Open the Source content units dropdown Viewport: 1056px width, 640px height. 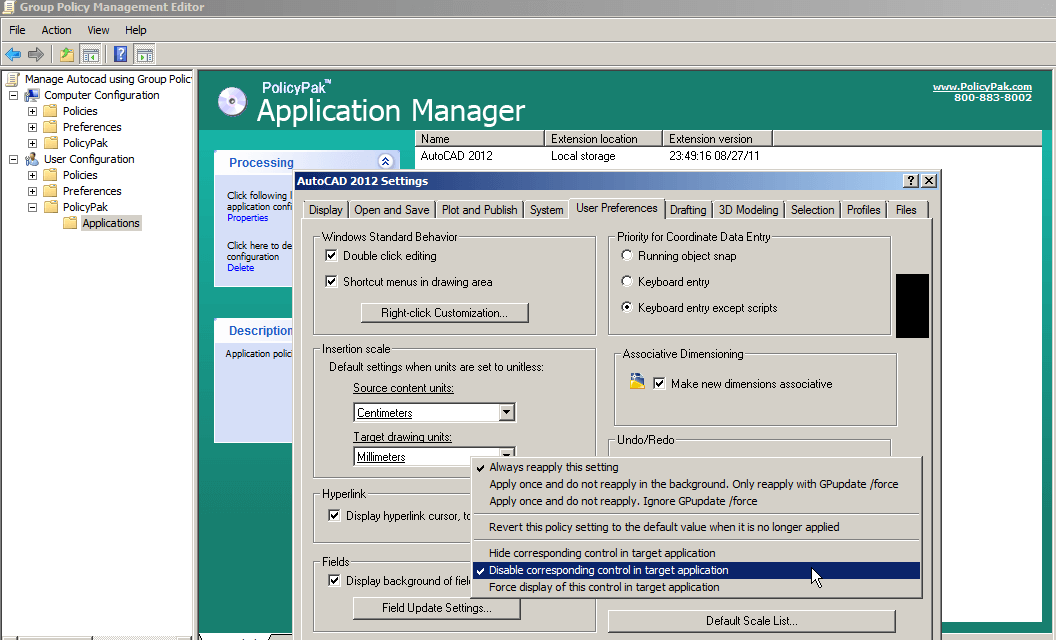507,412
